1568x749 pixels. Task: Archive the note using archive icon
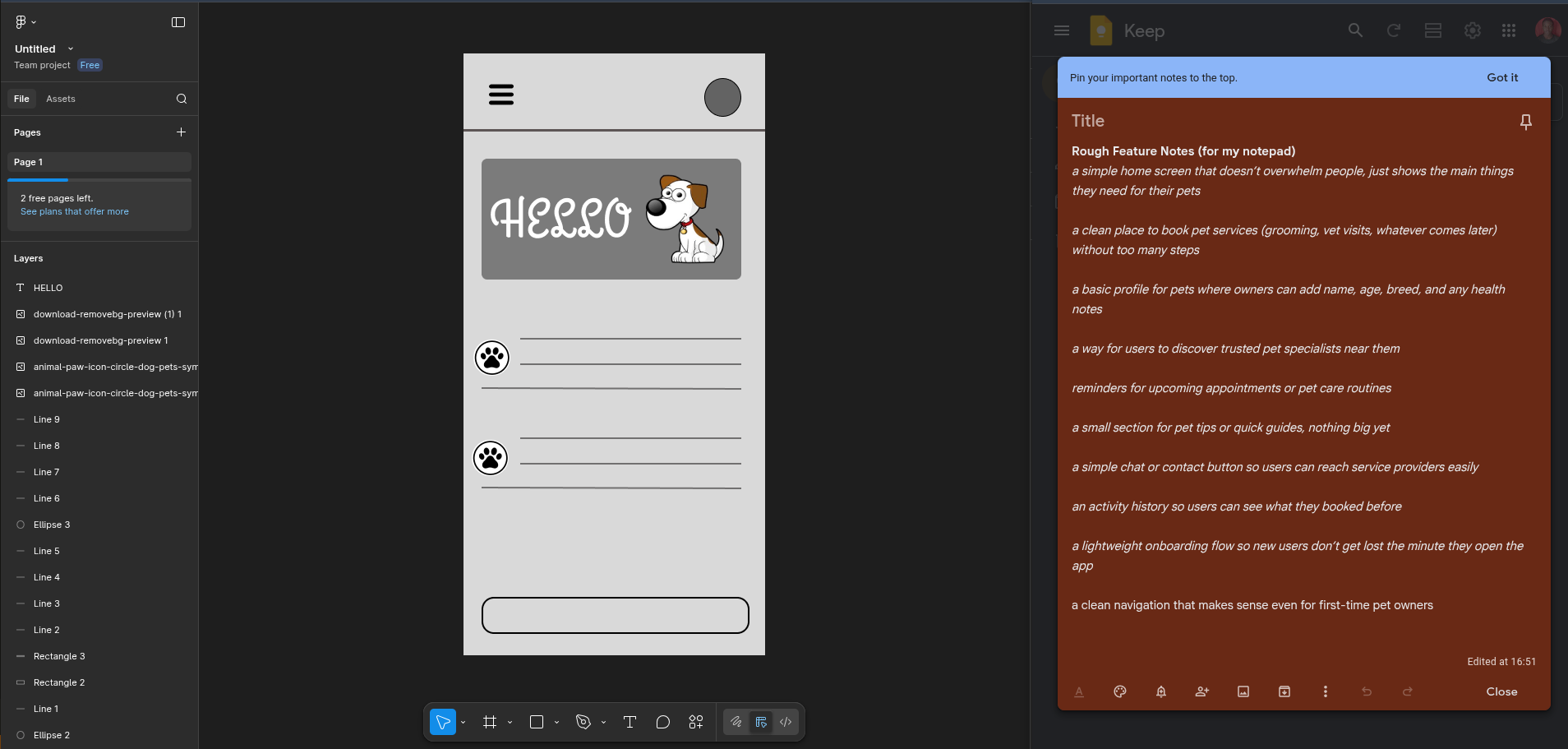pos(1284,691)
